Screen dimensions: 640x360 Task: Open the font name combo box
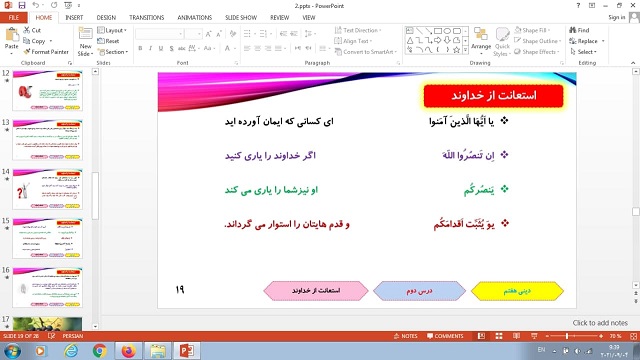point(159,34)
